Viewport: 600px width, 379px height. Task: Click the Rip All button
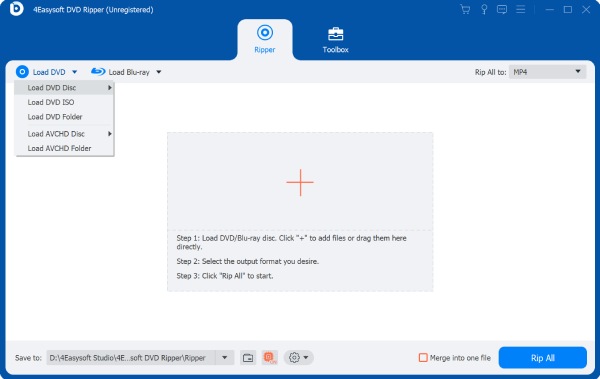543,358
